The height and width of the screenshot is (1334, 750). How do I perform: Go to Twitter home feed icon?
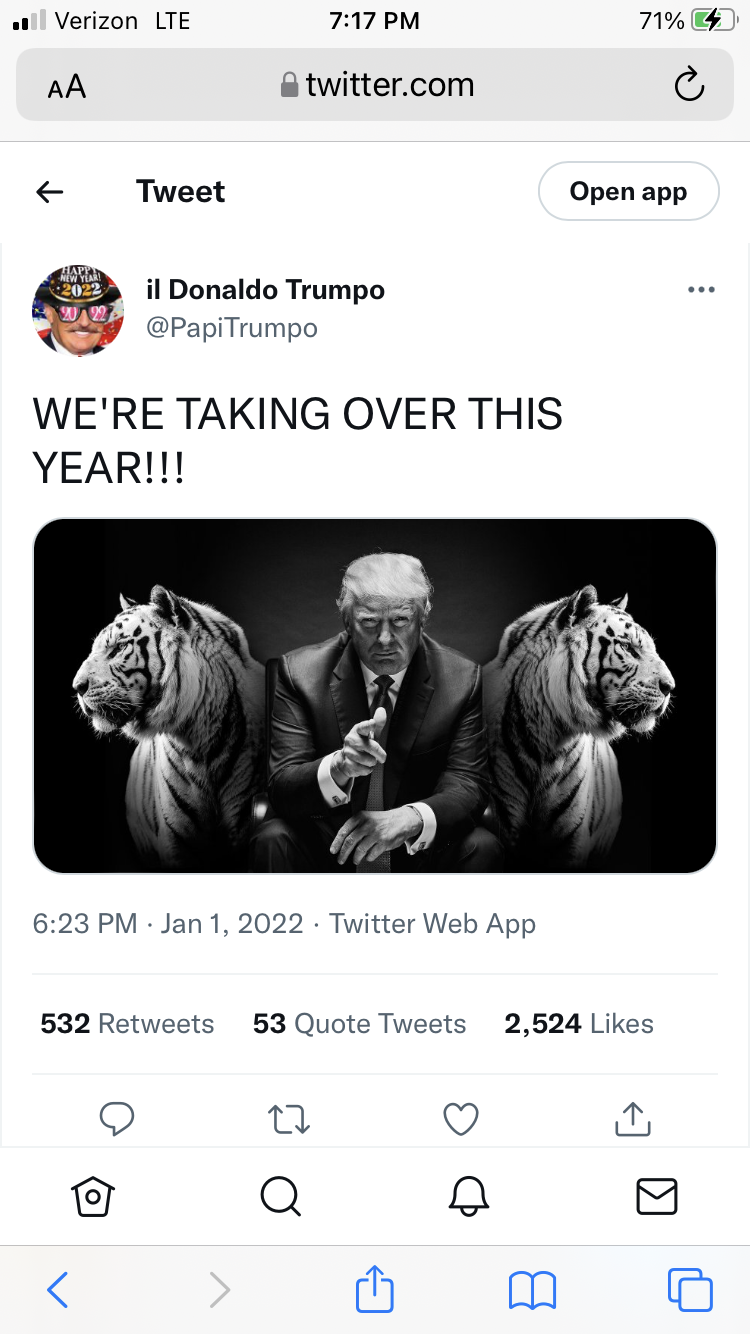[x=93, y=1195]
